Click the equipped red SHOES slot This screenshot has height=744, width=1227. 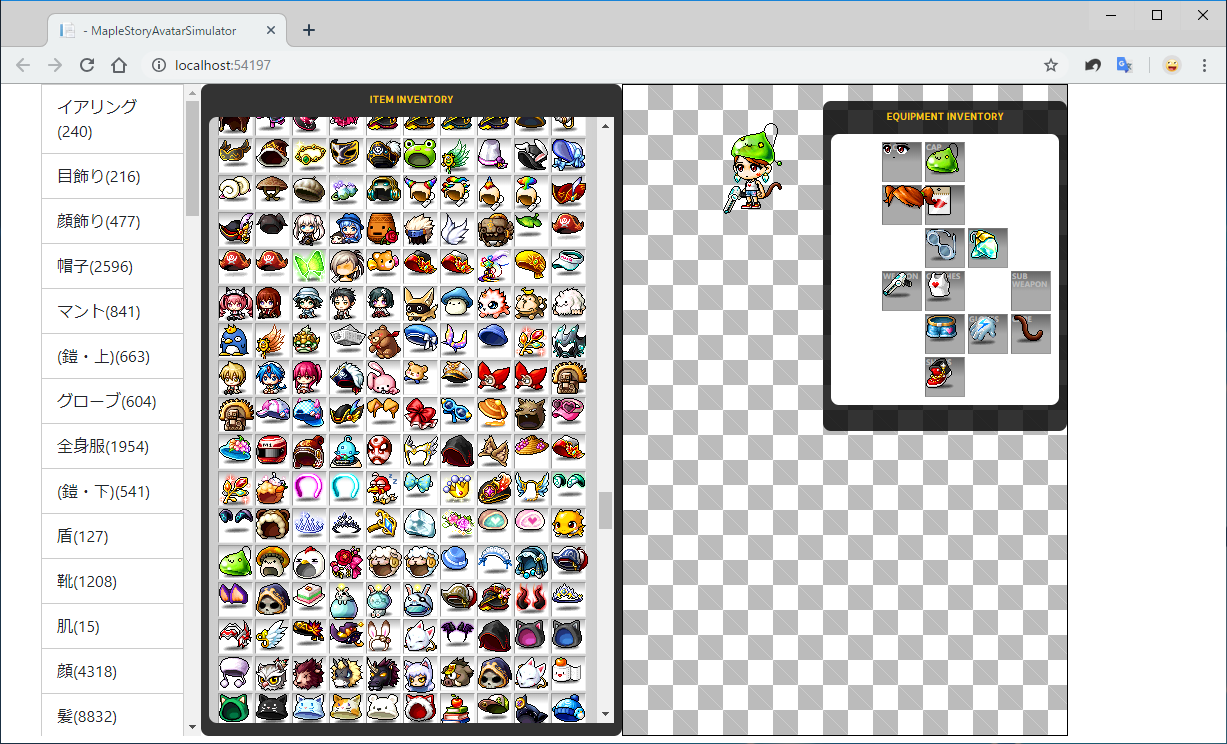(945, 377)
